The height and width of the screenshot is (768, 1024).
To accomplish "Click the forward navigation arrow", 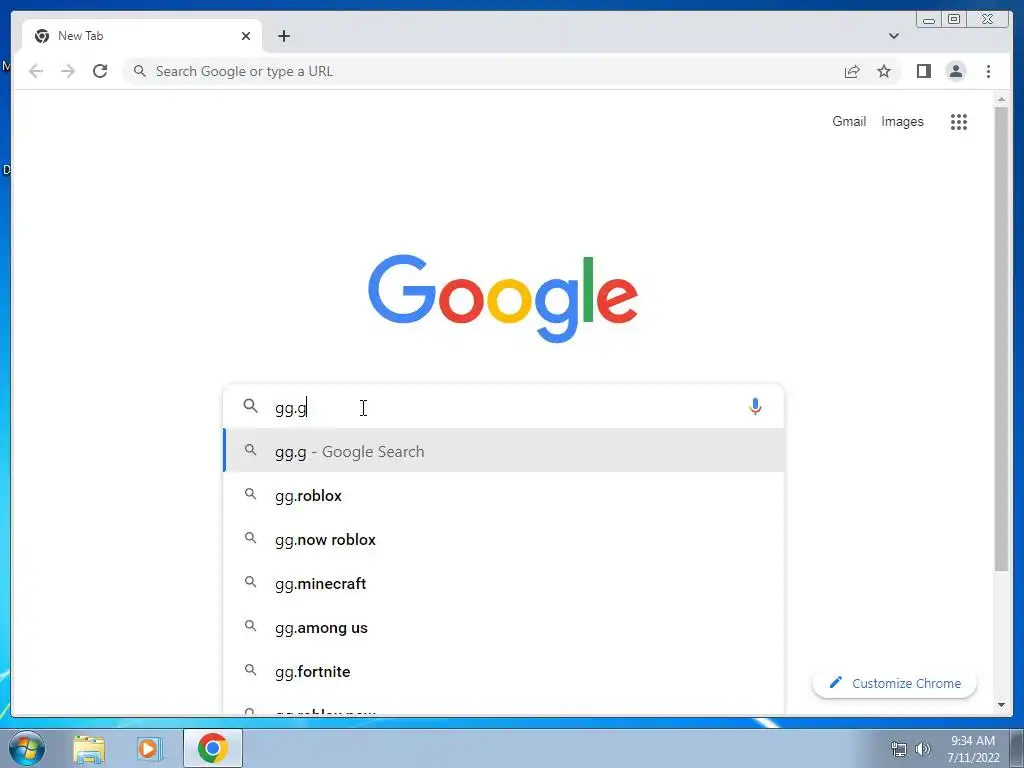I will [68, 71].
